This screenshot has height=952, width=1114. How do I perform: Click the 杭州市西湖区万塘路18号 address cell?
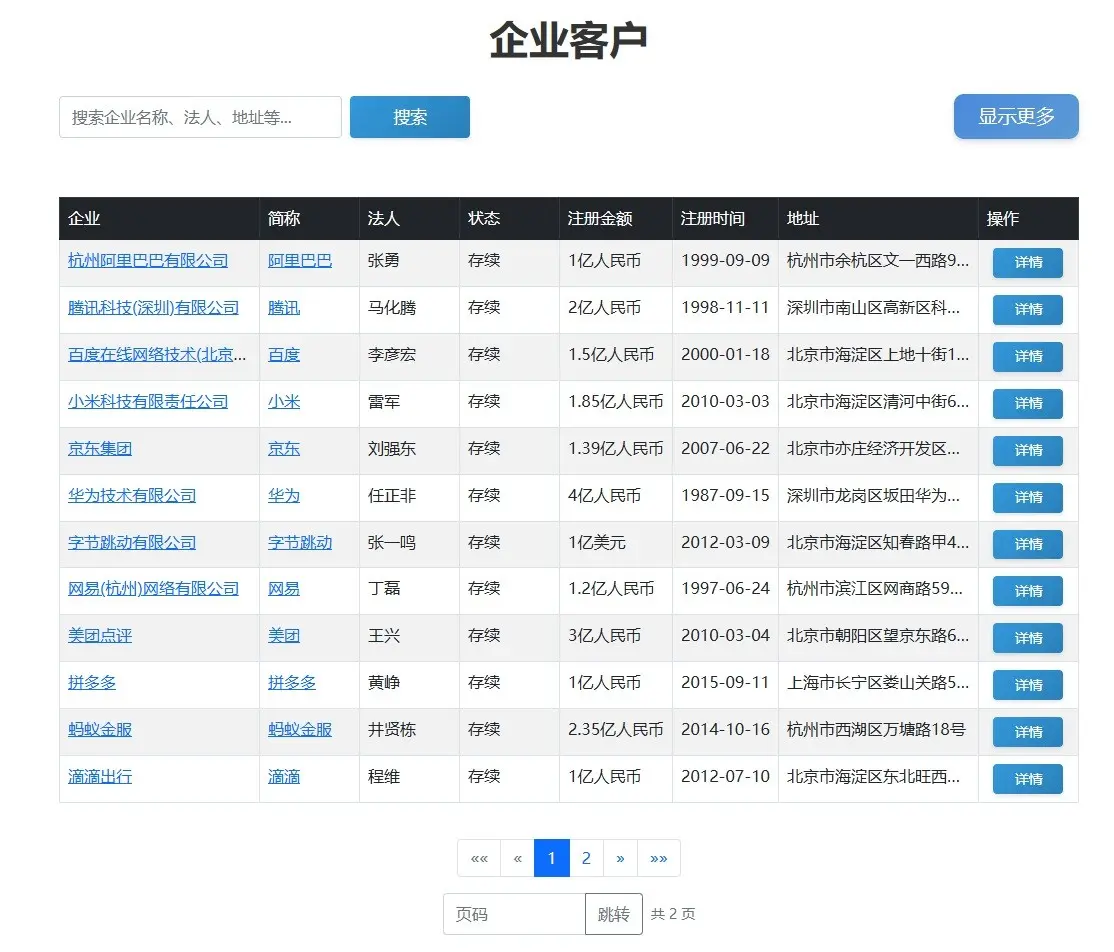tap(876, 730)
